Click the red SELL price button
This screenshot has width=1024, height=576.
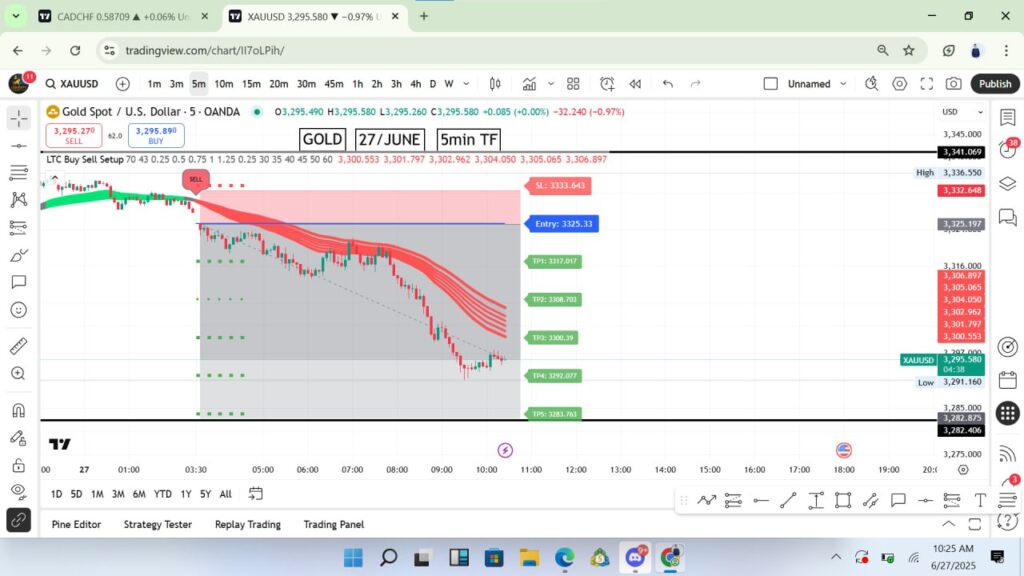[74, 135]
